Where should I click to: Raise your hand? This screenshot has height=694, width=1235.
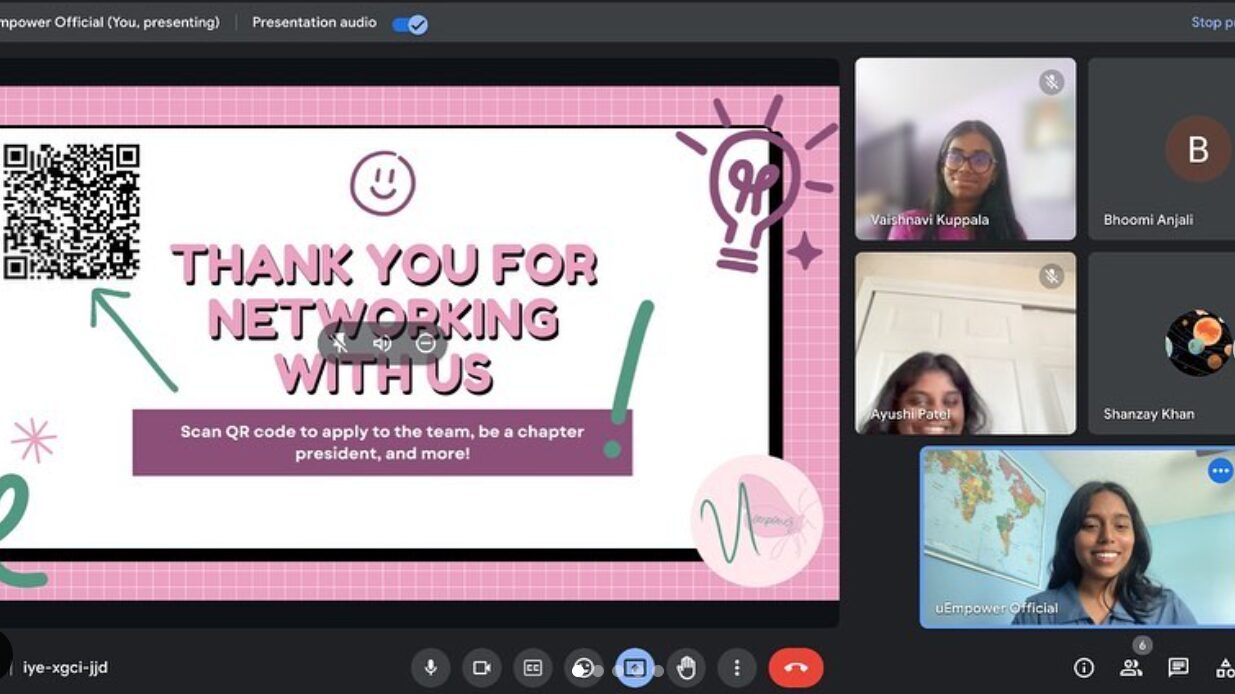click(x=686, y=668)
